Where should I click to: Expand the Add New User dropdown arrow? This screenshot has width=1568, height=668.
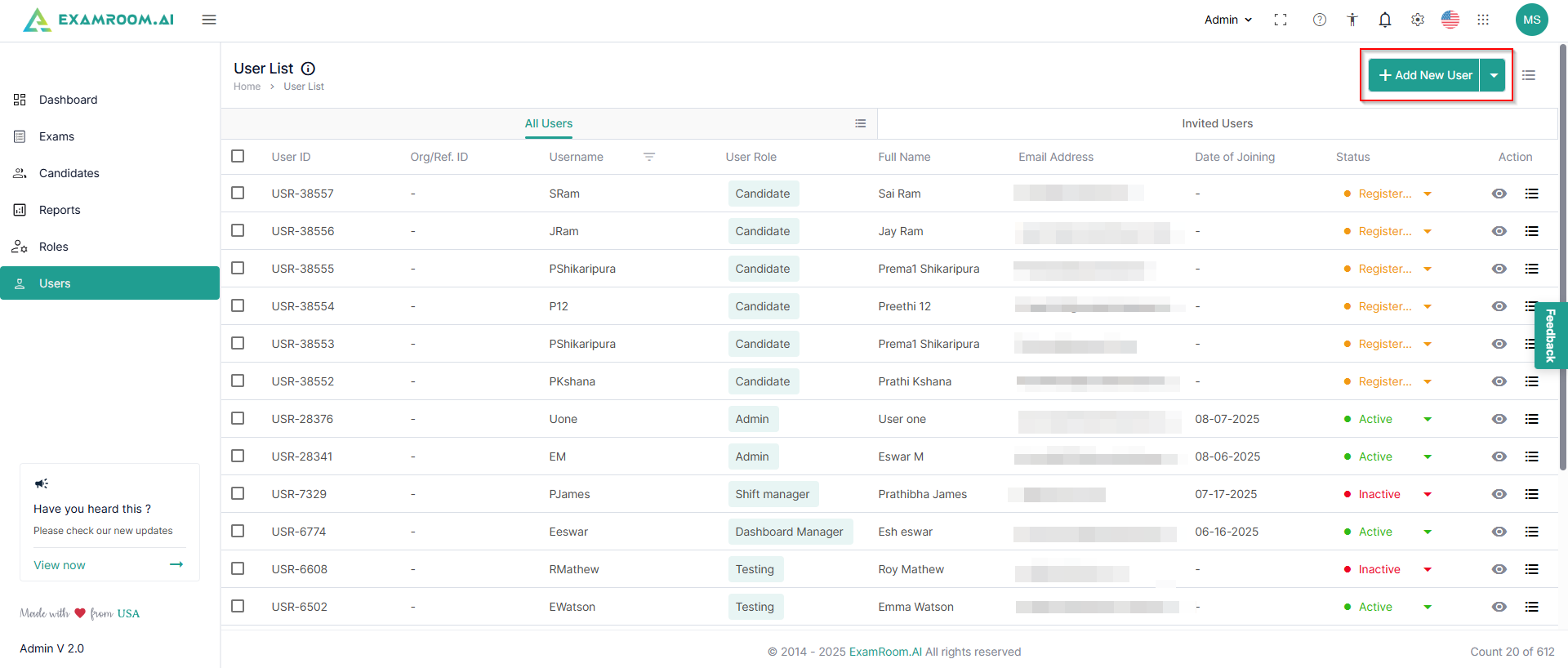coord(1494,75)
